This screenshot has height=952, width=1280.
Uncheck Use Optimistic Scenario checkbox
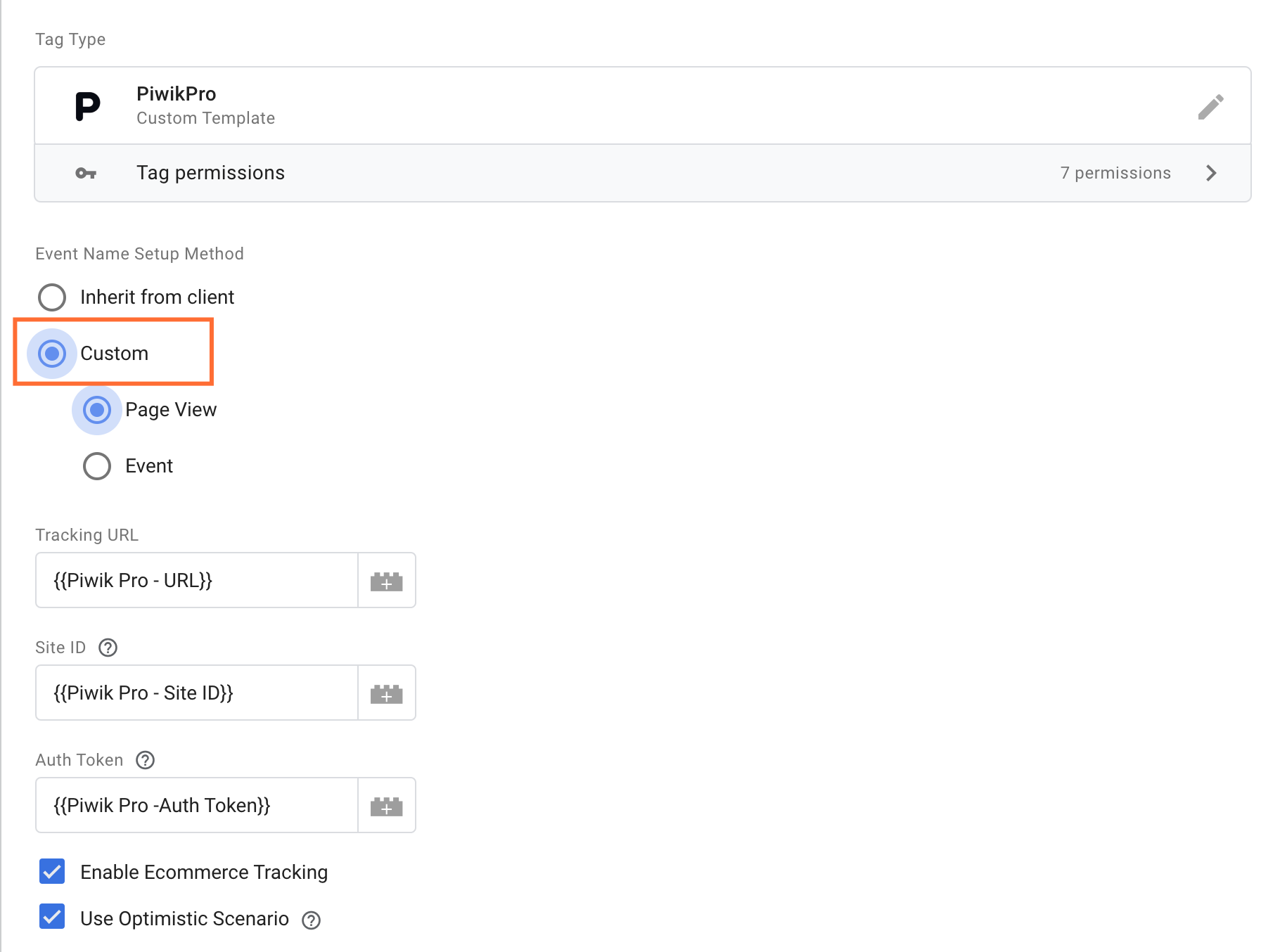coord(52,917)
